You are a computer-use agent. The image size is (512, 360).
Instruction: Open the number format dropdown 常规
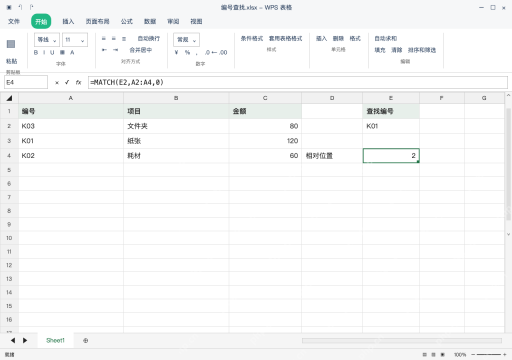point(186,40)
